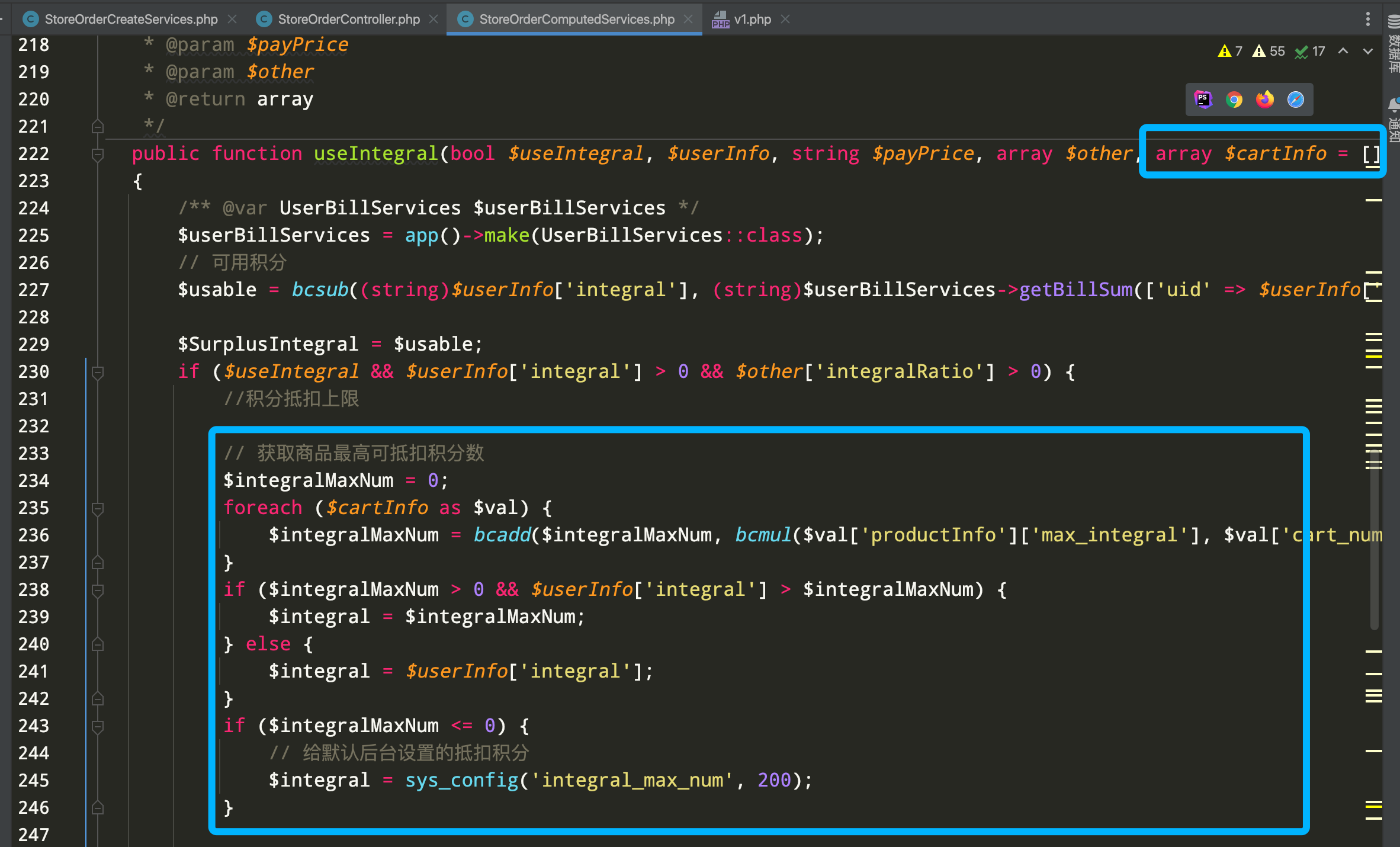Image resolution: width=1400 pixels, height=847 pixels.
Task: Click the @return array doc tag
Action: [240, 99]
